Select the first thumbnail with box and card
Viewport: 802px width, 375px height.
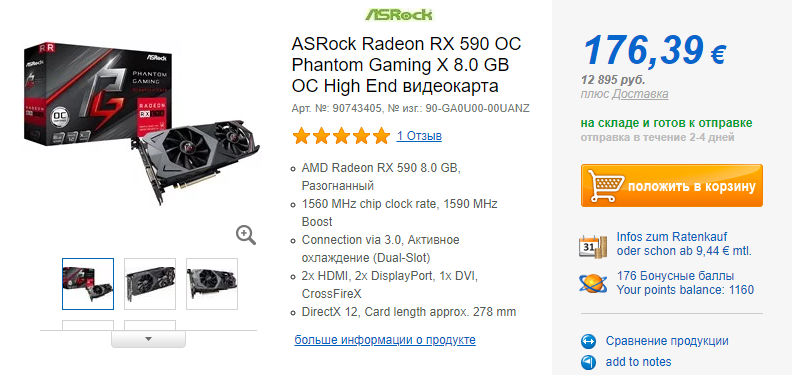88,284
